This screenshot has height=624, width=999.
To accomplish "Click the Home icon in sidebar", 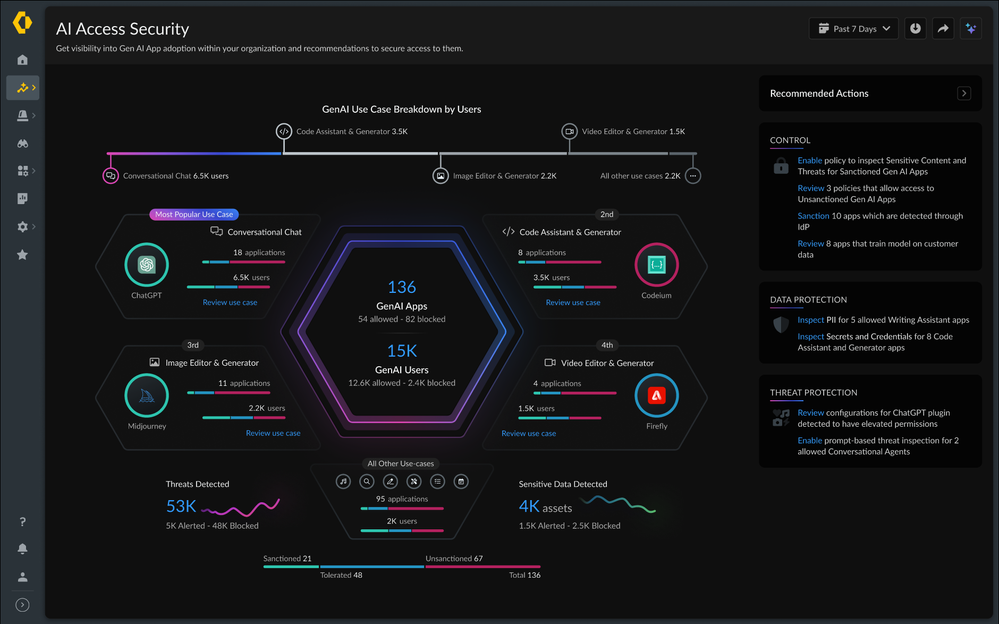I will coord(22,60).
